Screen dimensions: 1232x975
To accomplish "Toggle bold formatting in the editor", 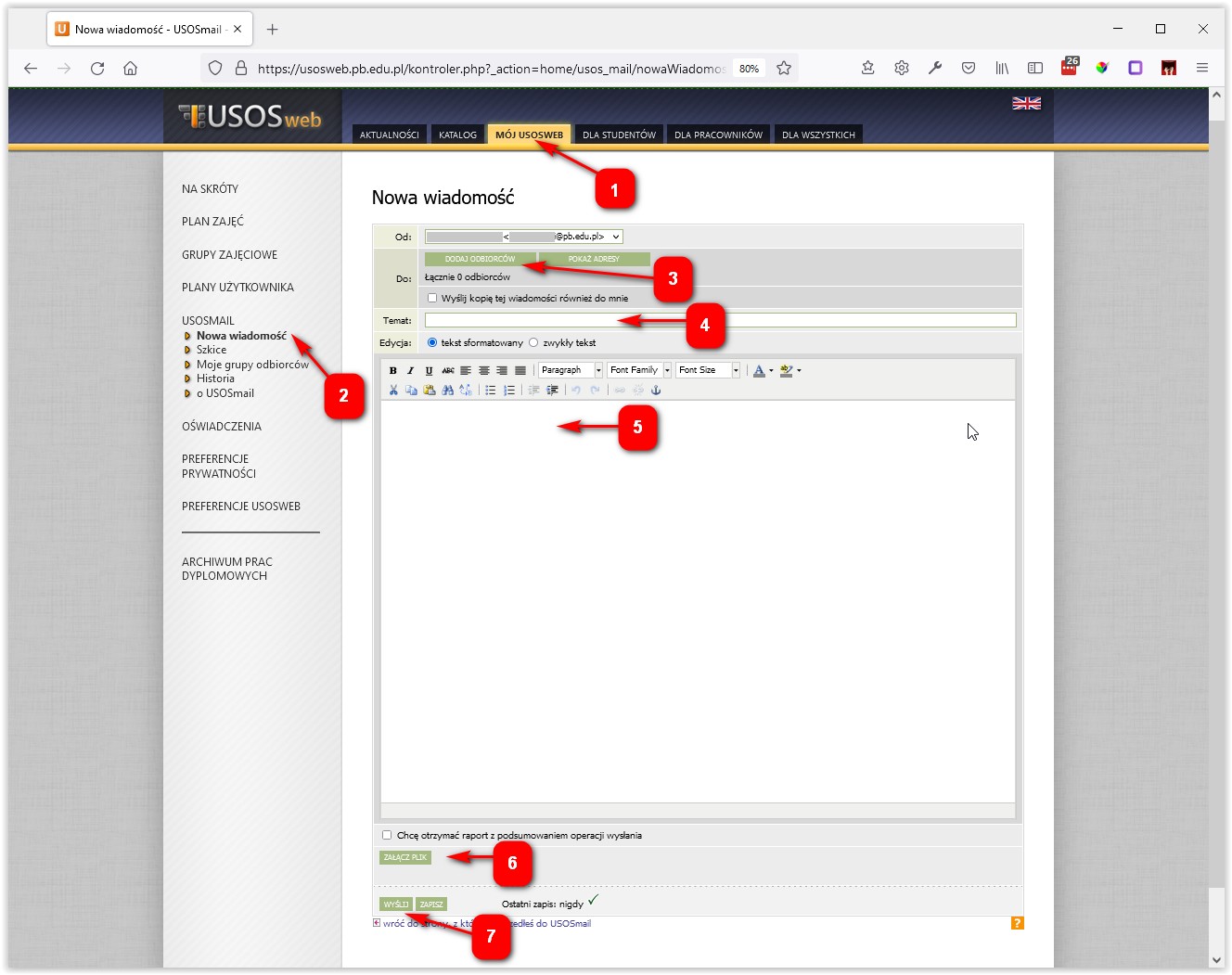I will (x=393, y=370).
